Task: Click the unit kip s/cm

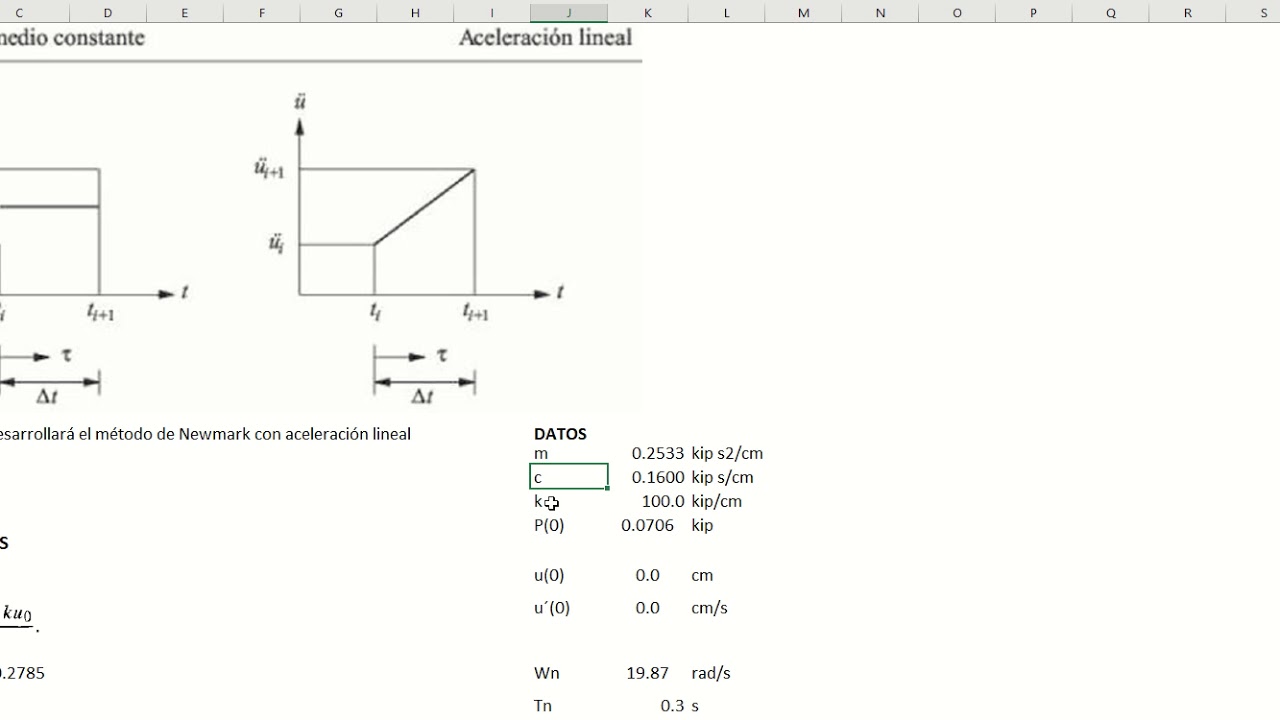Action: [722, 477]
